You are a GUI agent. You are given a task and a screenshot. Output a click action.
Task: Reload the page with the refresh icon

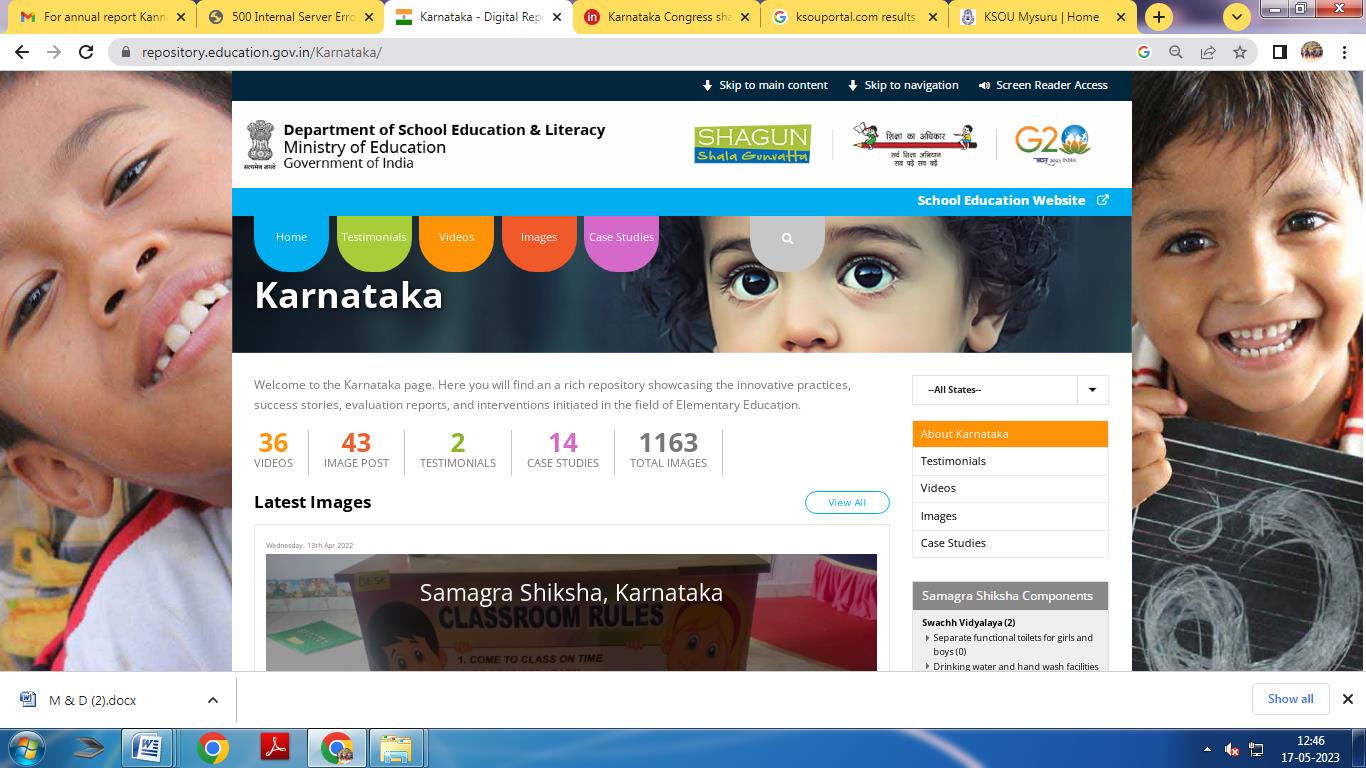[86, 52]
